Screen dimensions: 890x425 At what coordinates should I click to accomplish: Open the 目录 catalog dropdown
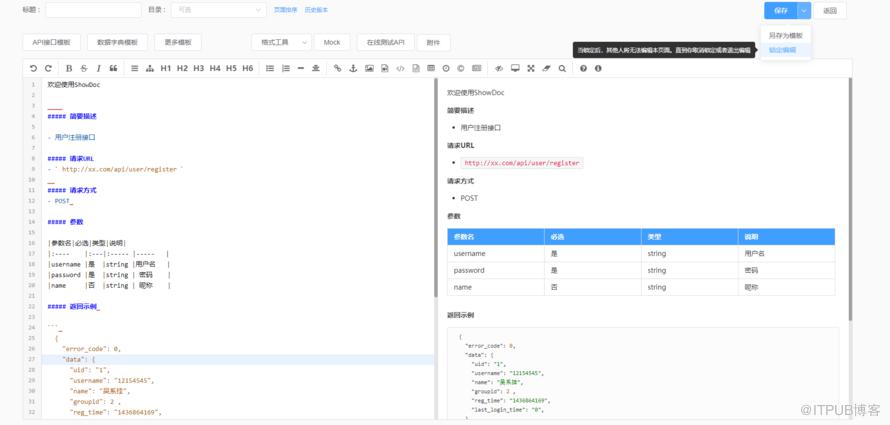pos(219,10)
